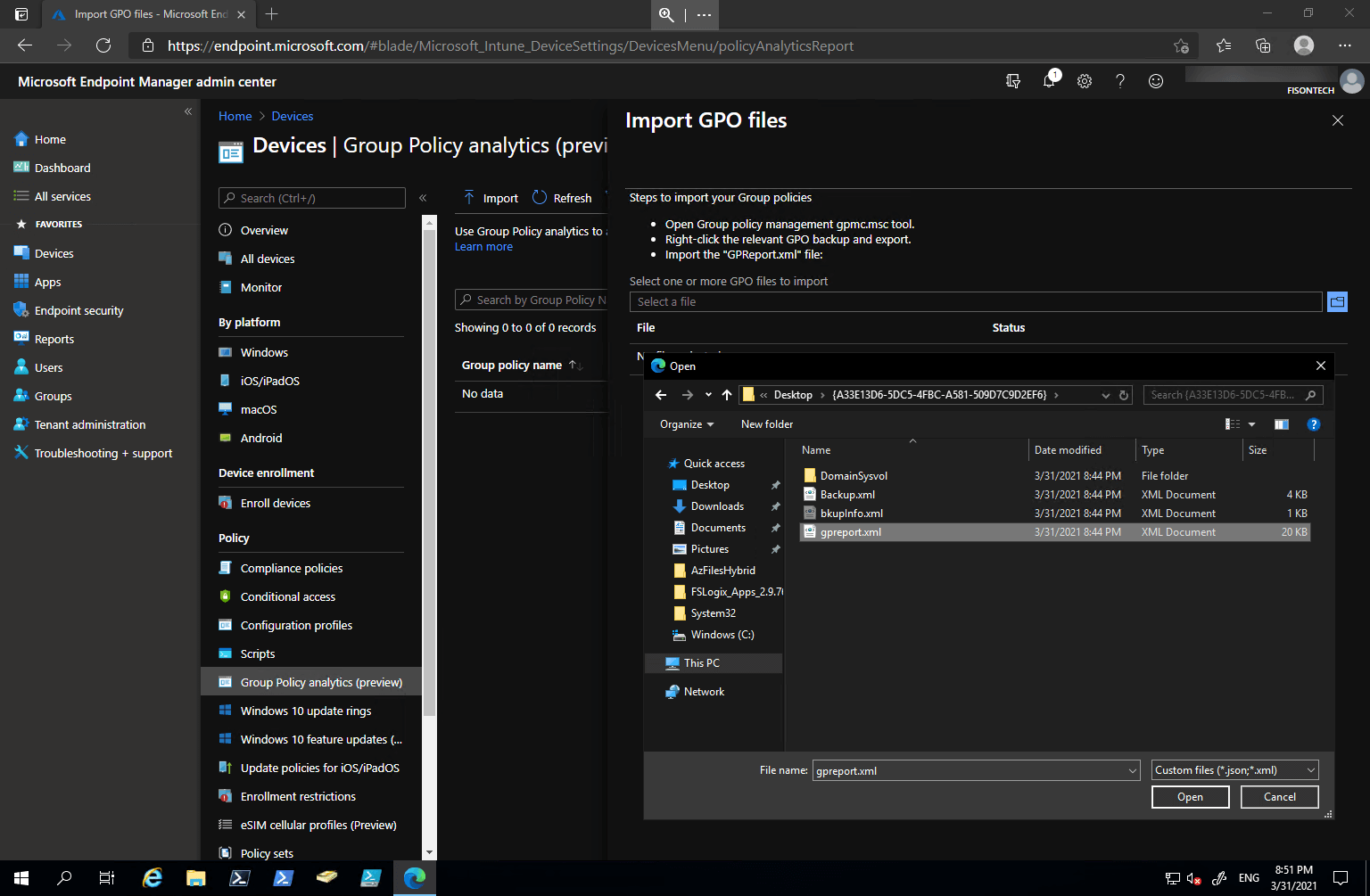Image resolution: width=1370 pixels, height=896 pixels.
Task: Click the Open button in file dialog
Action: [1190, 797]
